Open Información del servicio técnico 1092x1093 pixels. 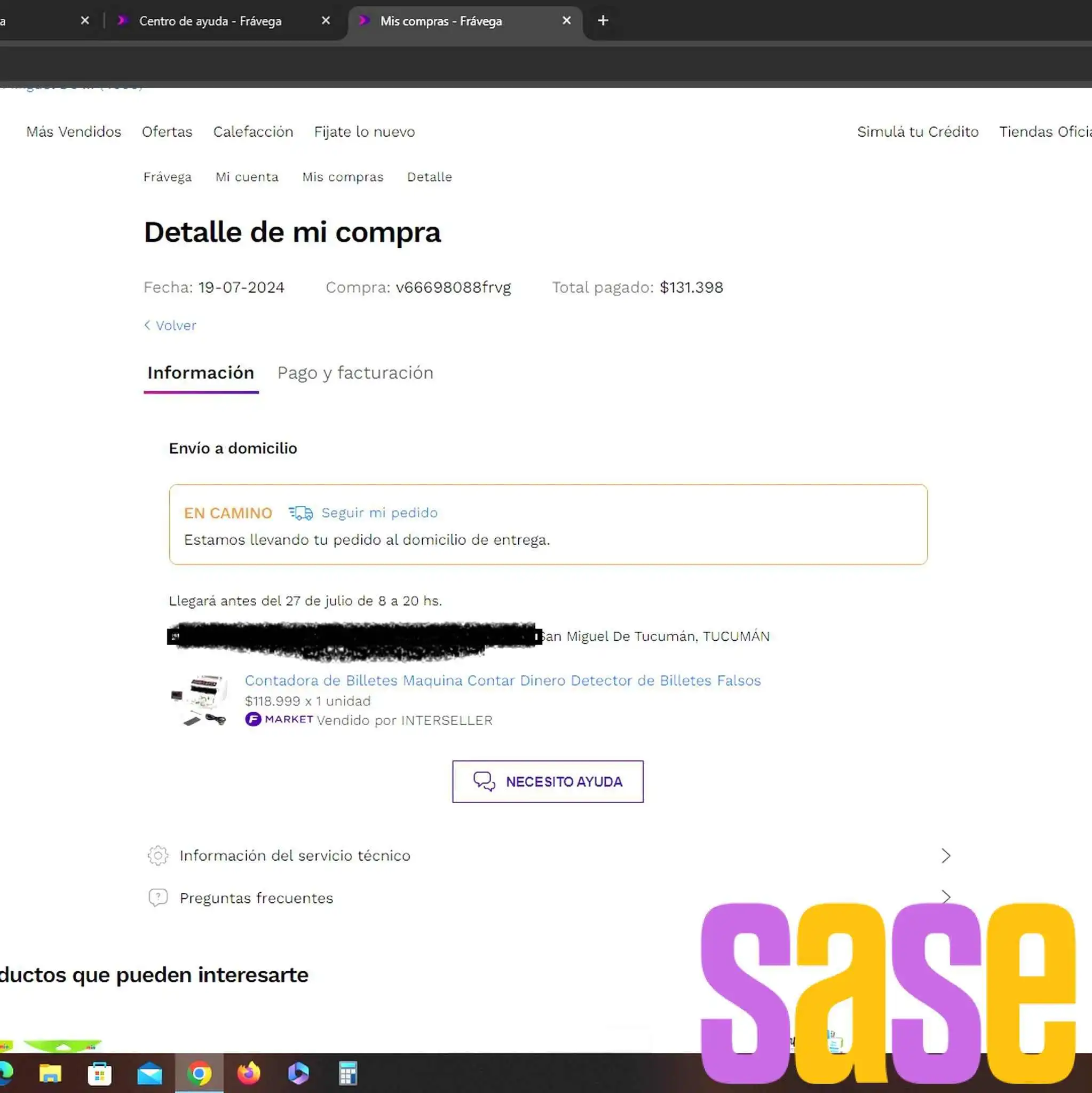click(549, 856)
